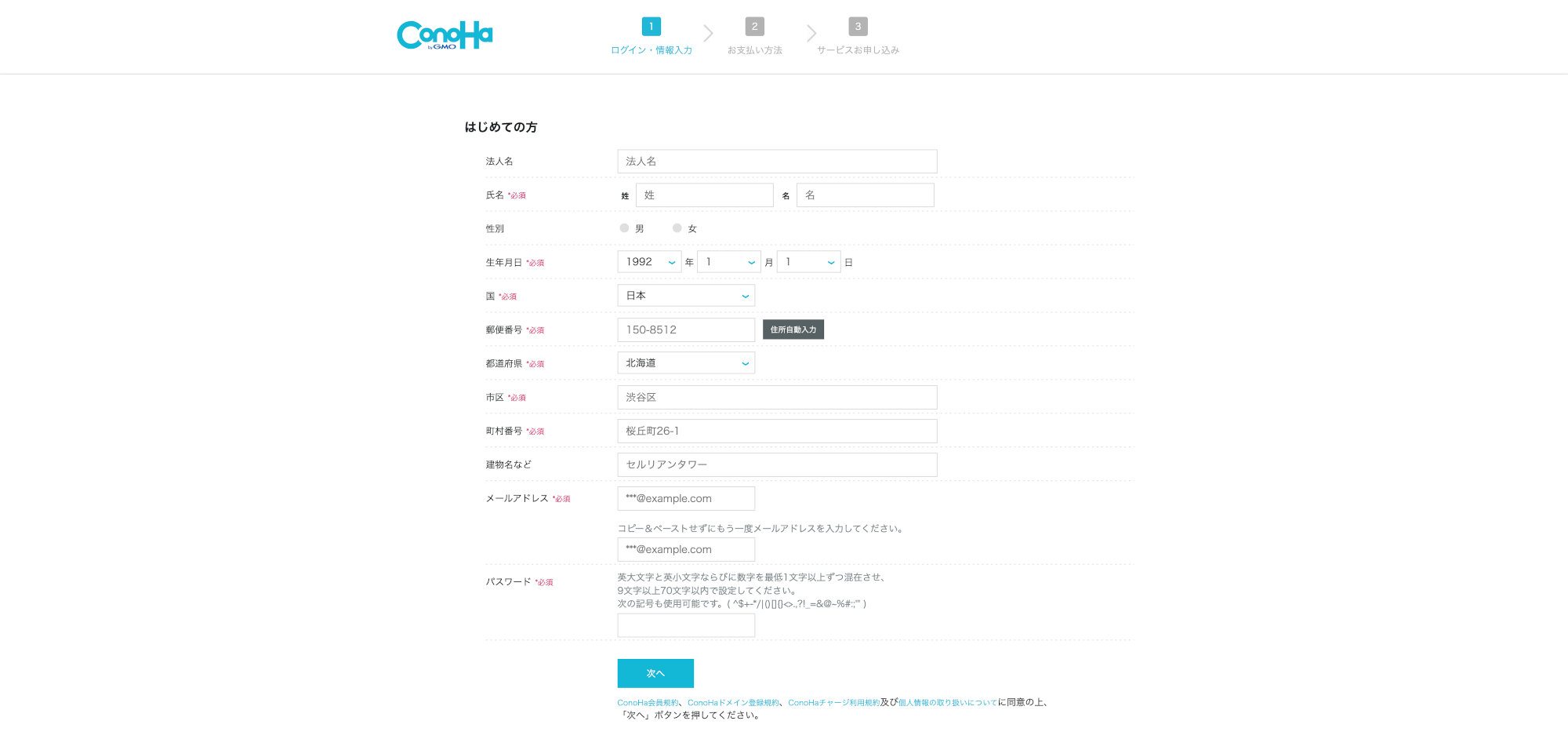Click step 3 service application icon
This screenshot has width=1568, height=750.
point(858,27)
